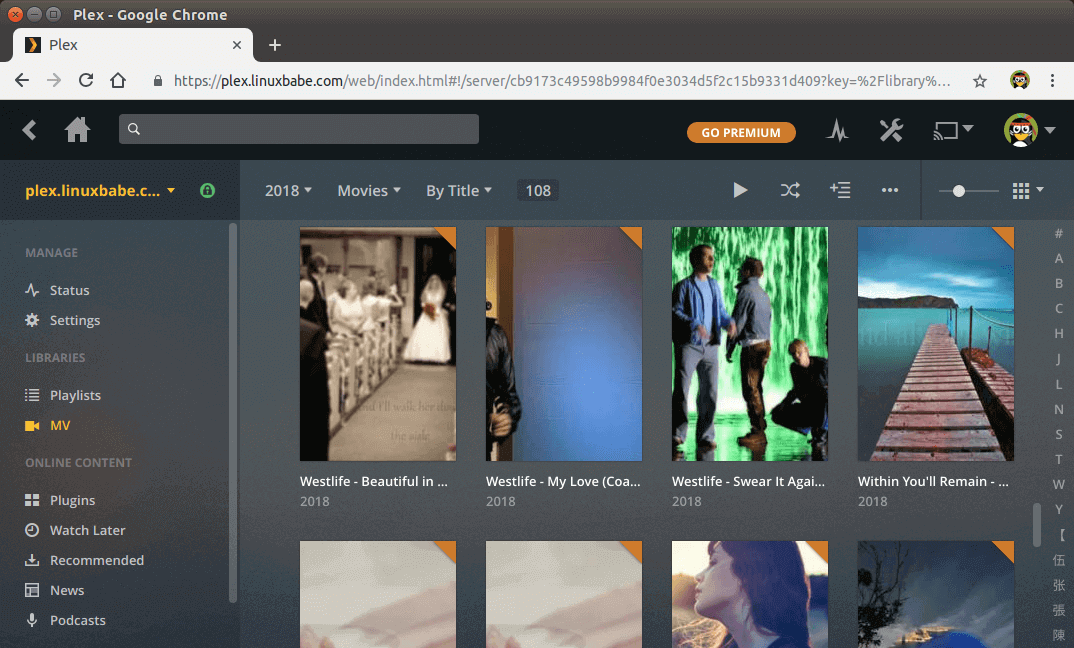
Task: Open the By Title sort dropdown
Action: pos(458,191)
